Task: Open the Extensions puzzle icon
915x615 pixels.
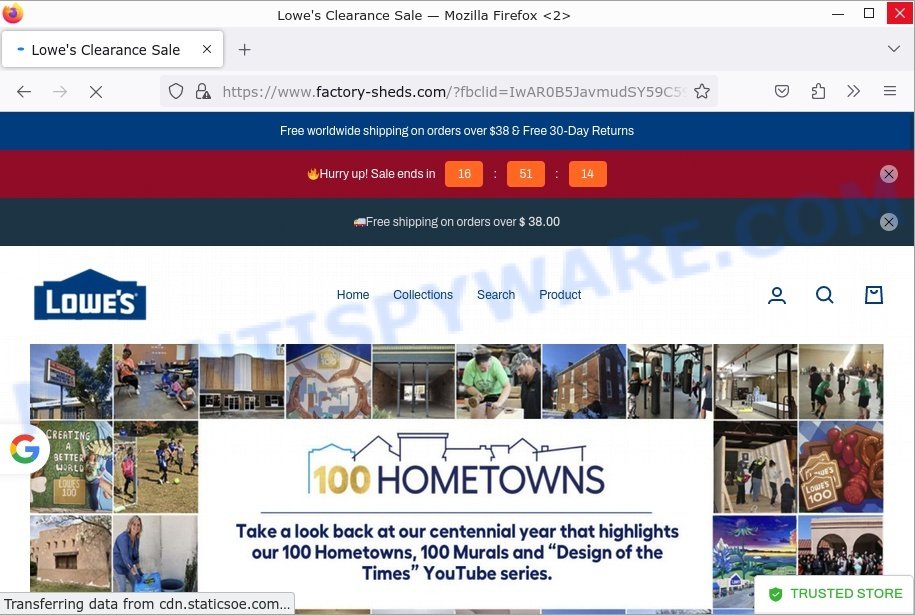Action: (x=818, y=91)
